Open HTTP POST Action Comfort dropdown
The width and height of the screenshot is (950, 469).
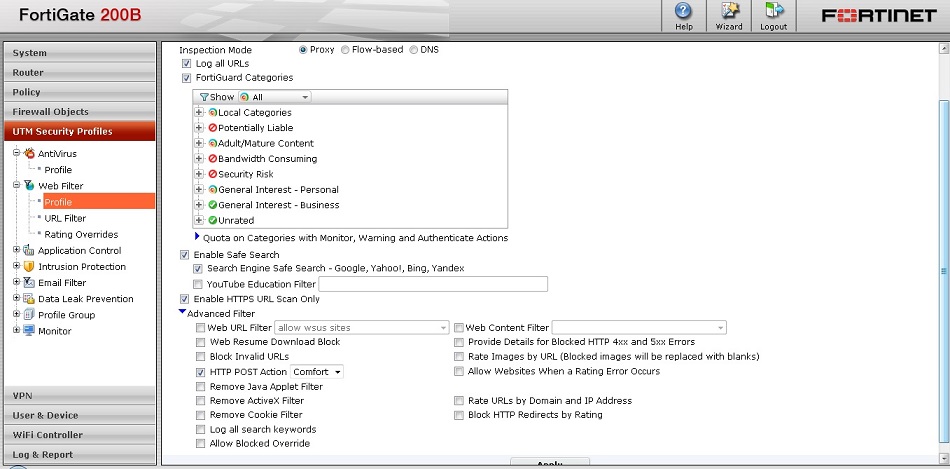tap(317, 372)
